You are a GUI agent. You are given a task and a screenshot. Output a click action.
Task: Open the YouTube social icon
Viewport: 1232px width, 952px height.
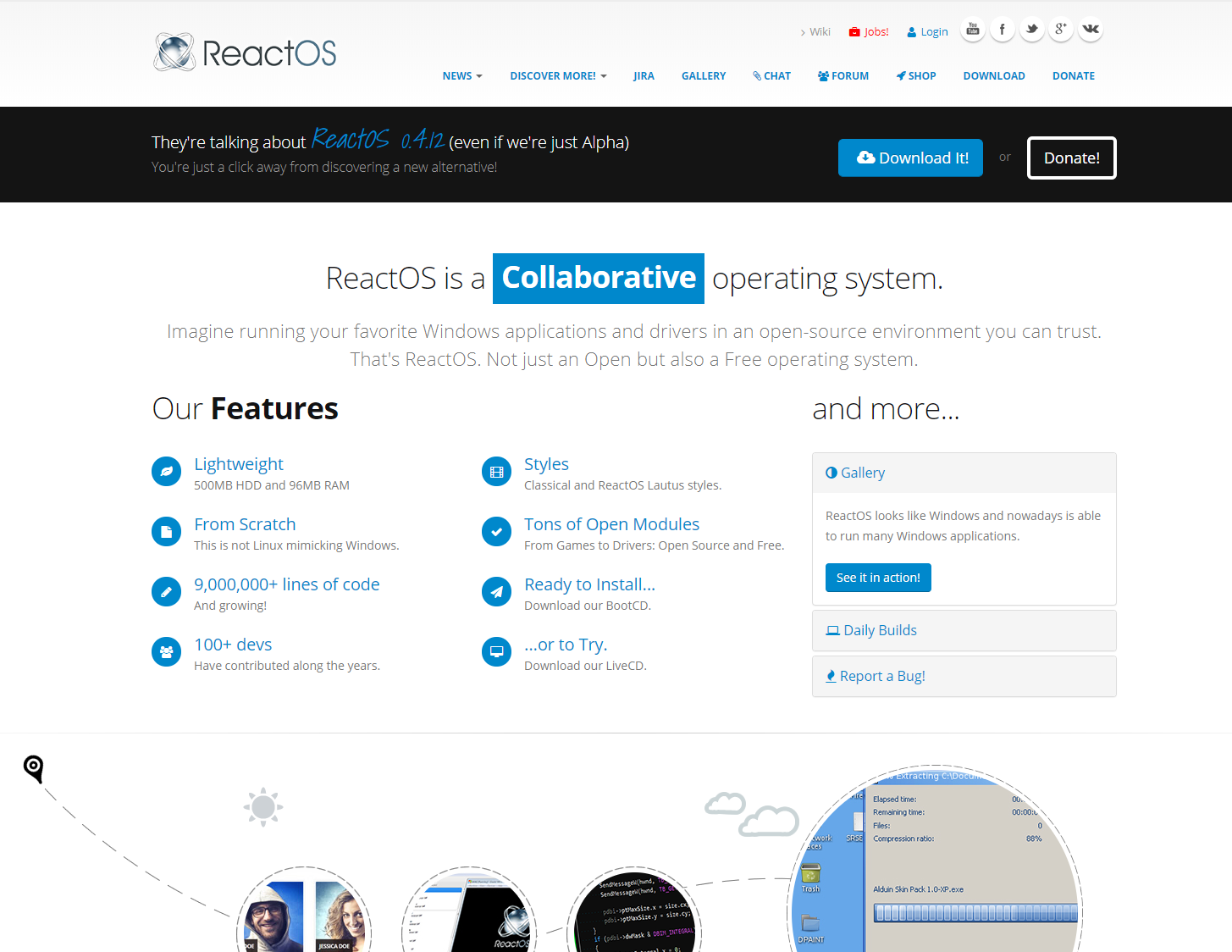[973, 30]
